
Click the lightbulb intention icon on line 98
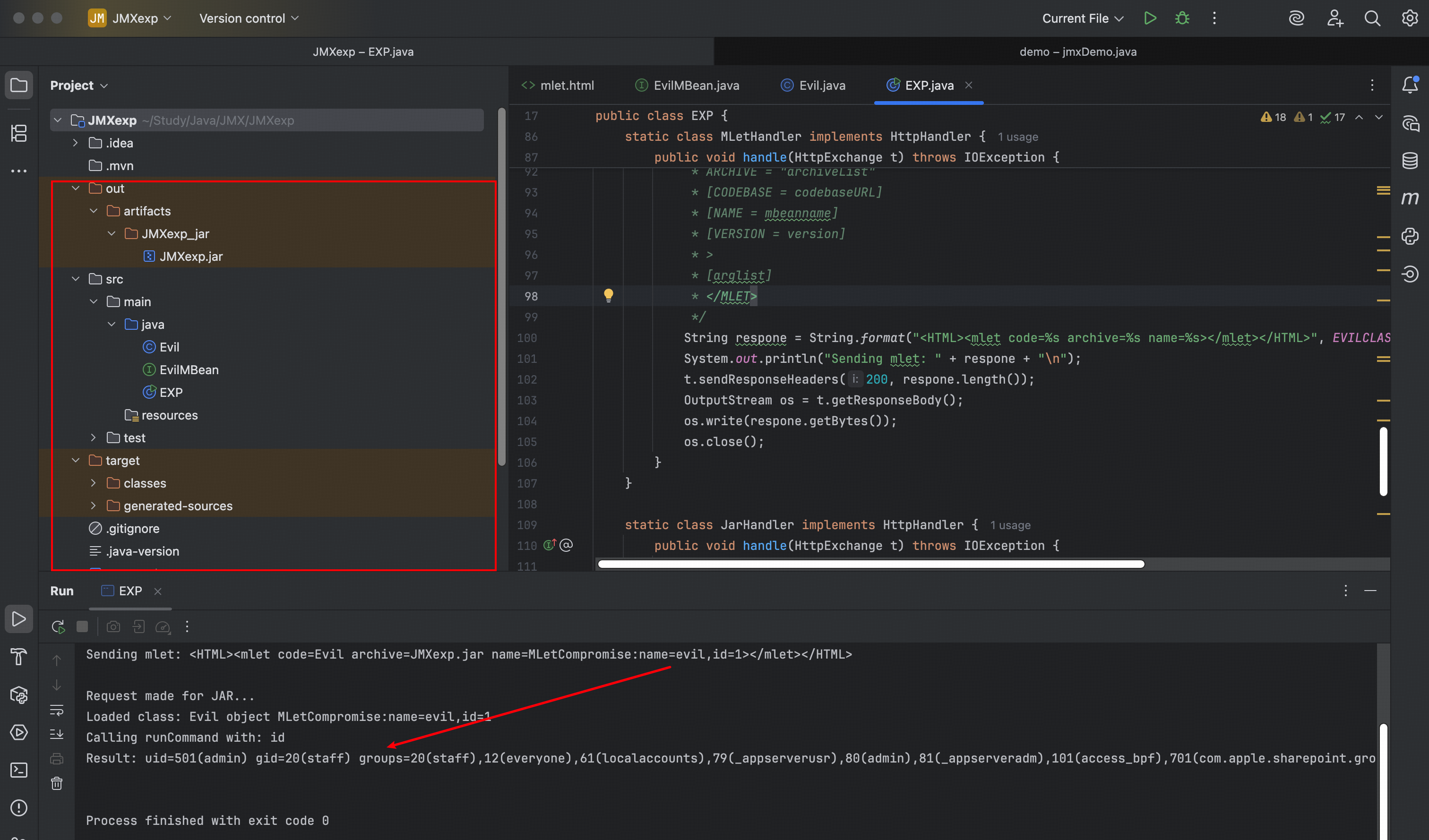click(x=609, y=295)
